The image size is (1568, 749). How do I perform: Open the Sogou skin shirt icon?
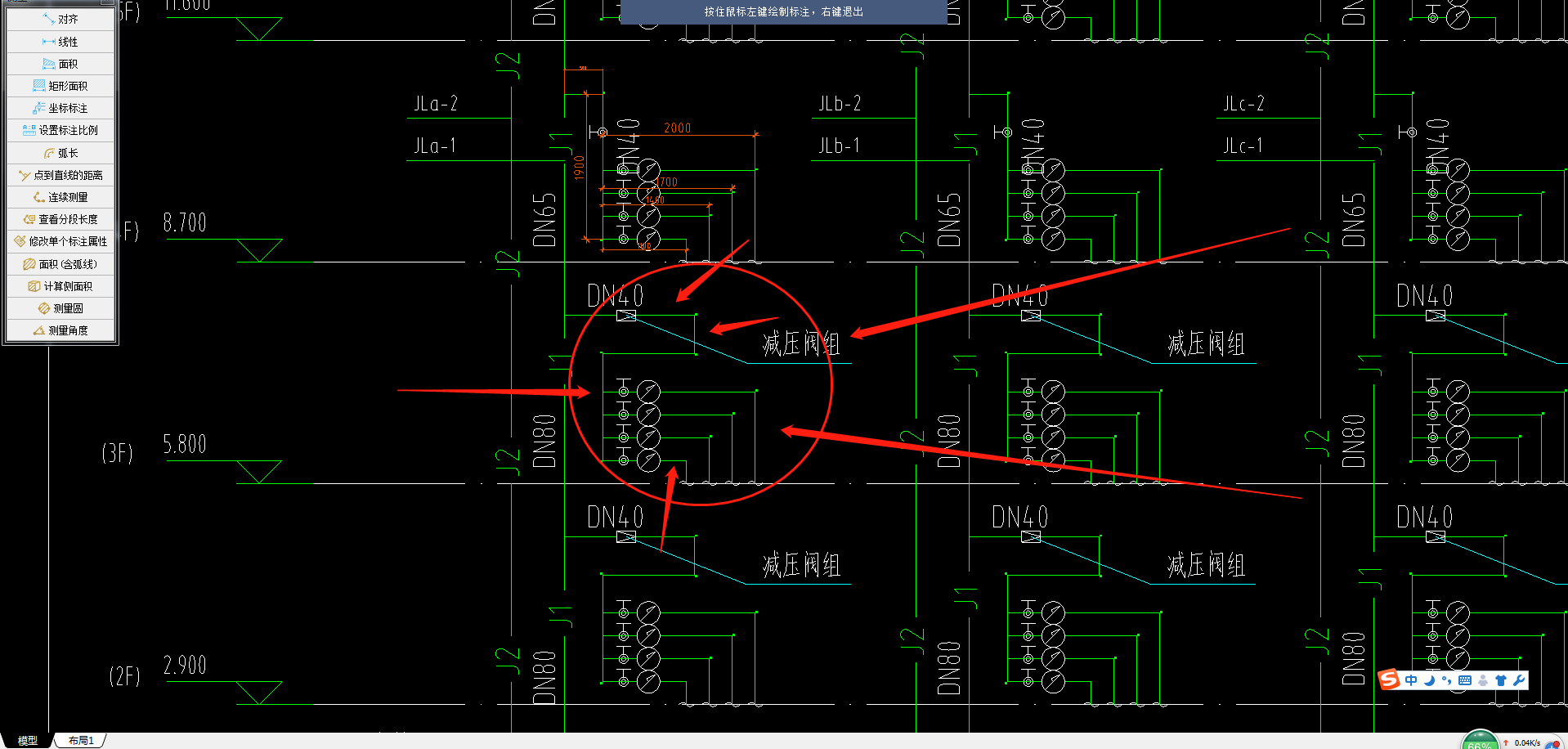pyautogui.click(x=1501, y=680)
